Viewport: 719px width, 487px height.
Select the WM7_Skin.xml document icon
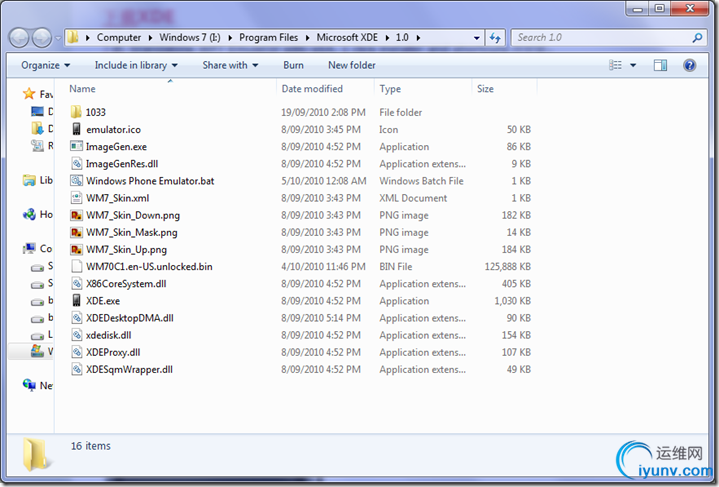(76, 198)
